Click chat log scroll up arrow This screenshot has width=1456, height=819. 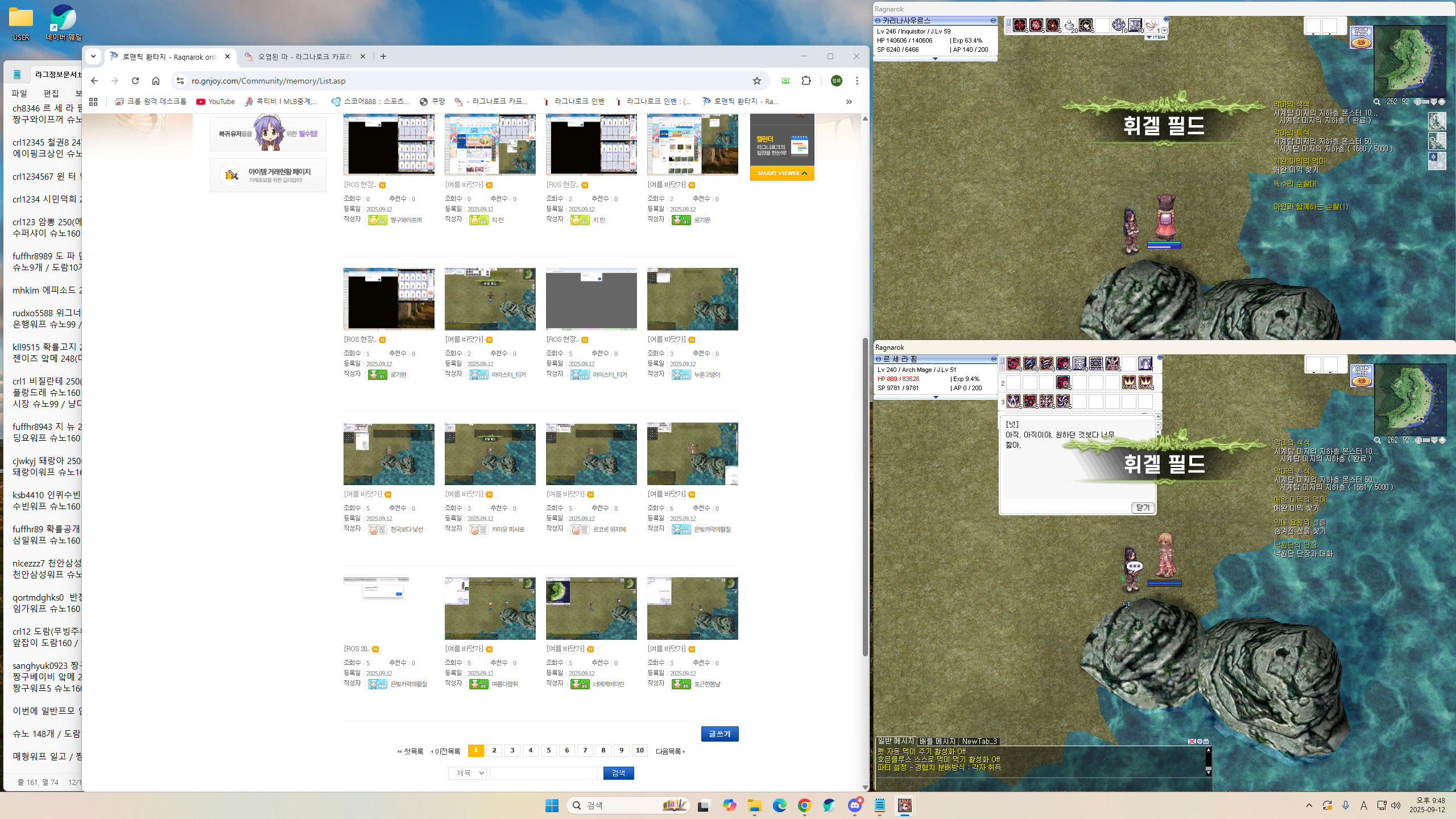(1208, 750)
